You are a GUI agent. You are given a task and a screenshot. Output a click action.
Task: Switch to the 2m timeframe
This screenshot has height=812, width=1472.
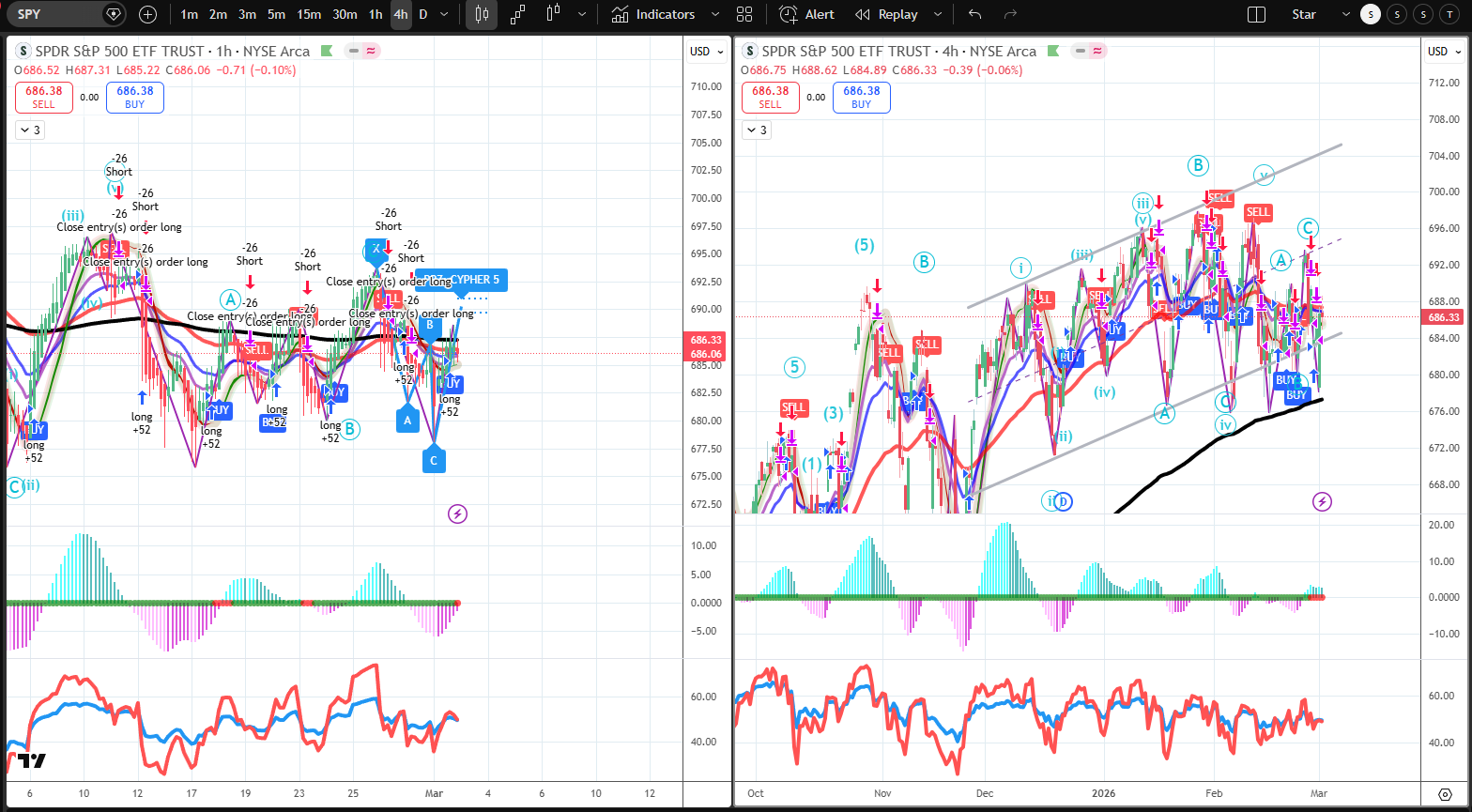[x=218, y=14]
